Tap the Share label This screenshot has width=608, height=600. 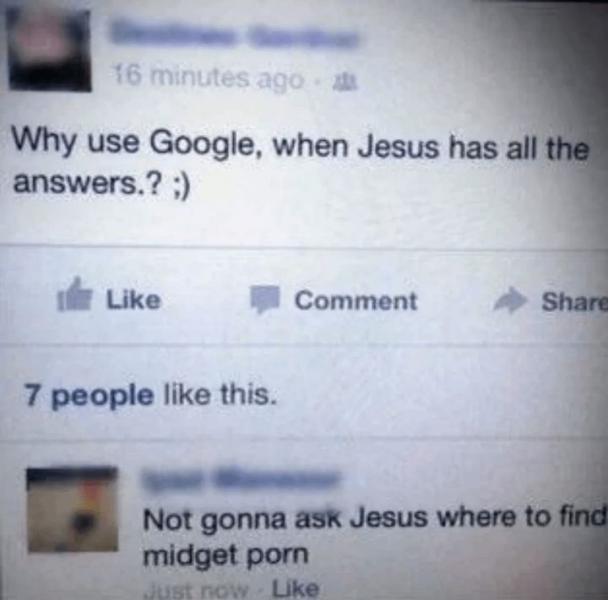coord(573,302)
